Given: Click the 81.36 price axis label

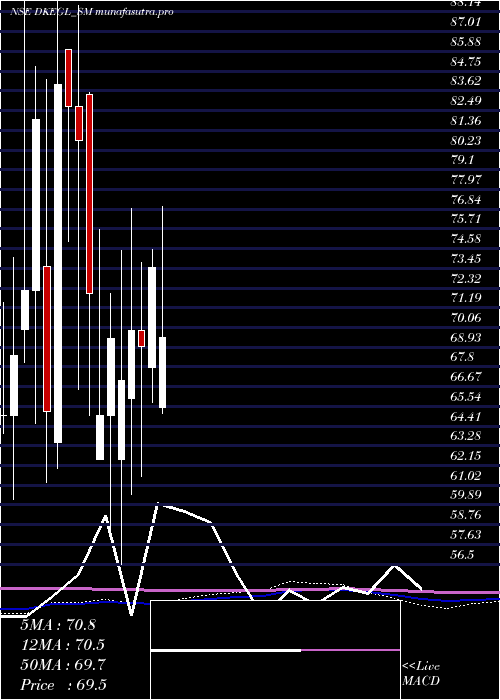Looking at the screenshot, I should click(x=466, y=120).
